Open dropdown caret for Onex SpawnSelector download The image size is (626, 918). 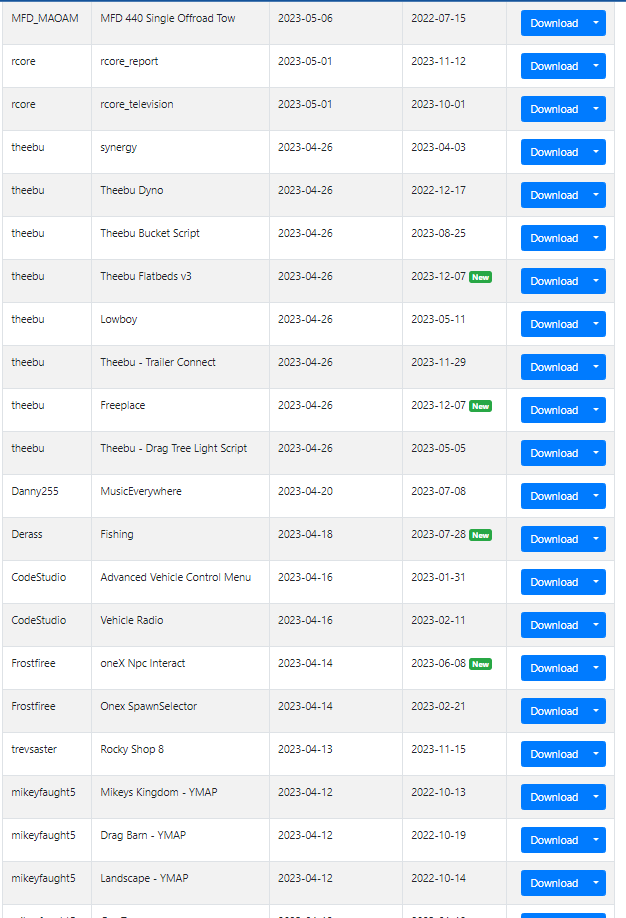tap(596, 711)
